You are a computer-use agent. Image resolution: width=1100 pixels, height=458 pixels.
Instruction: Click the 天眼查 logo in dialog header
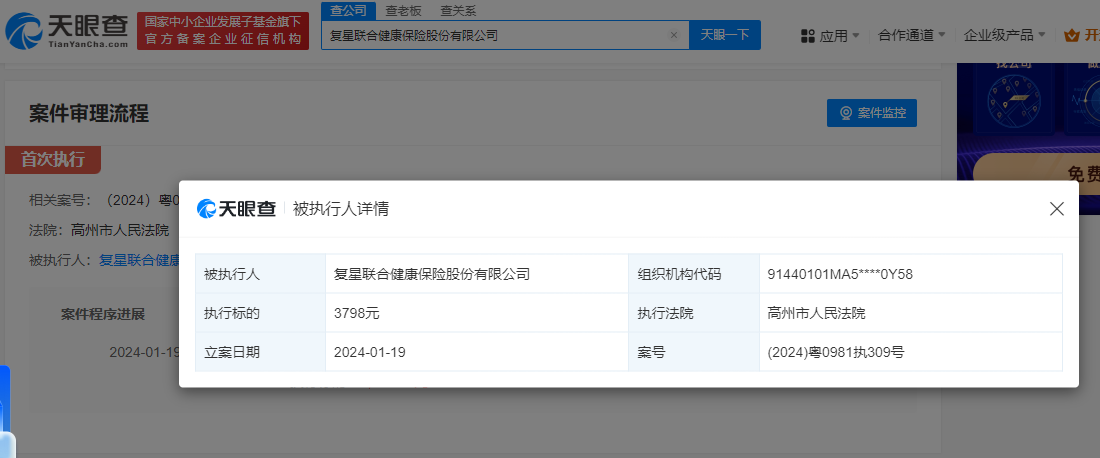(x=236, y=208)
